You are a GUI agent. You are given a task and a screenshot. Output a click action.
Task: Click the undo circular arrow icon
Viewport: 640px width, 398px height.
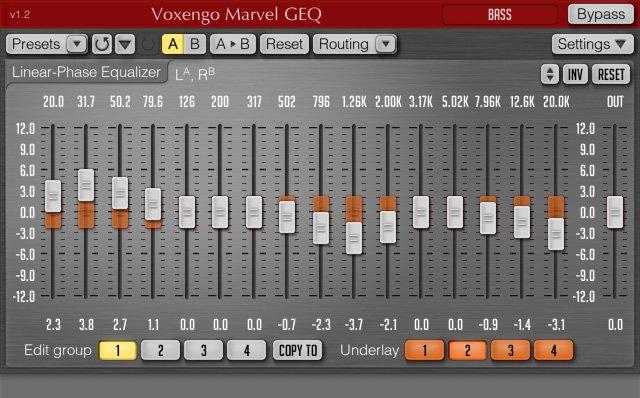point(102,44)
